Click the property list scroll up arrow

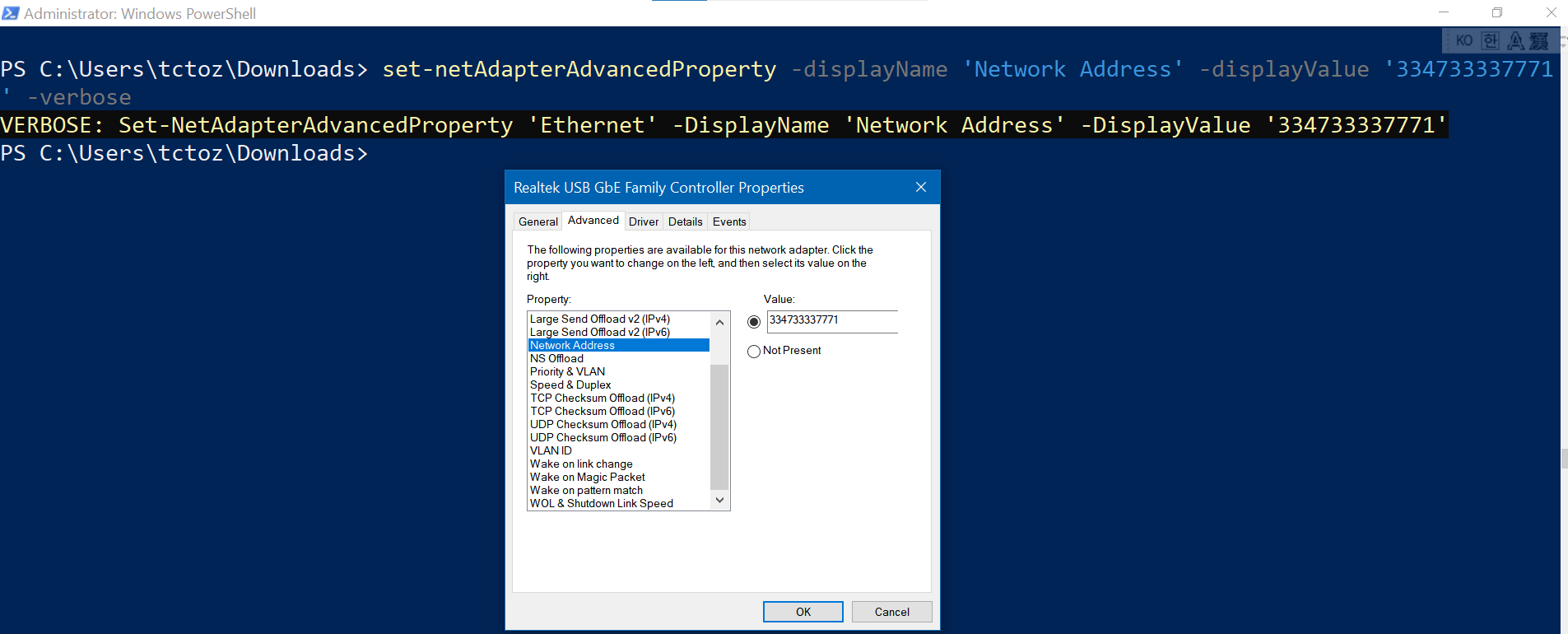click(x=719, y=322)
